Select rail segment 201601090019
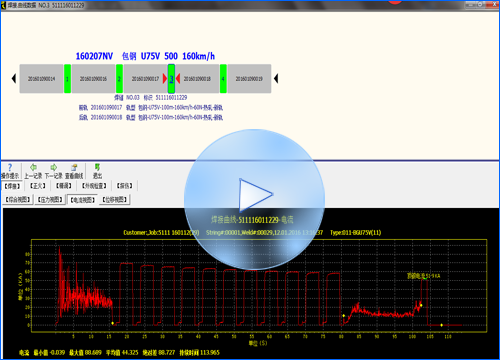Viewport: 500px width, 360px height. tap(249, 79)
